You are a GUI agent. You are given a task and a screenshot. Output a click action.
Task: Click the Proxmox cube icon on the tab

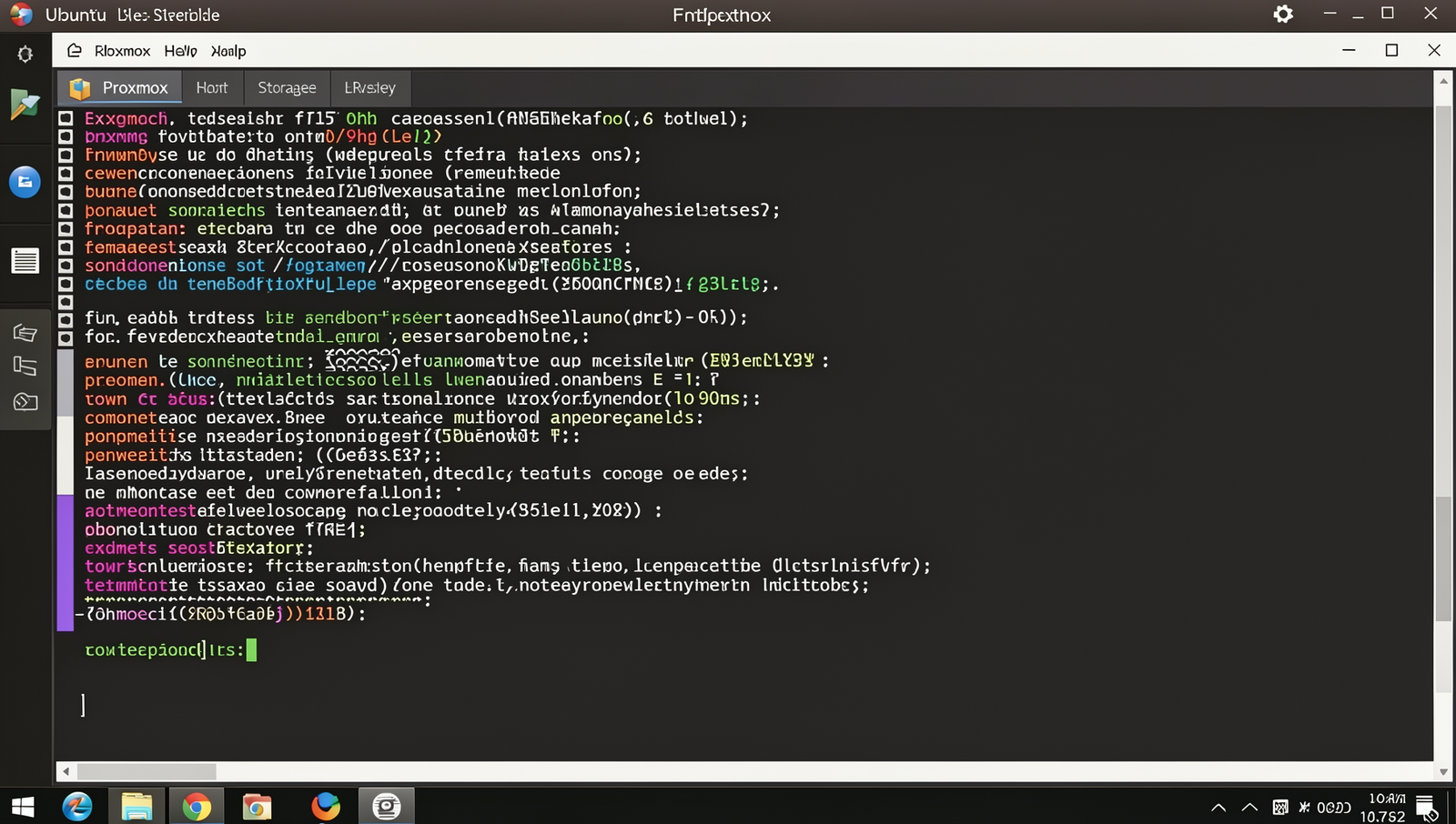(x=80, y=88)
